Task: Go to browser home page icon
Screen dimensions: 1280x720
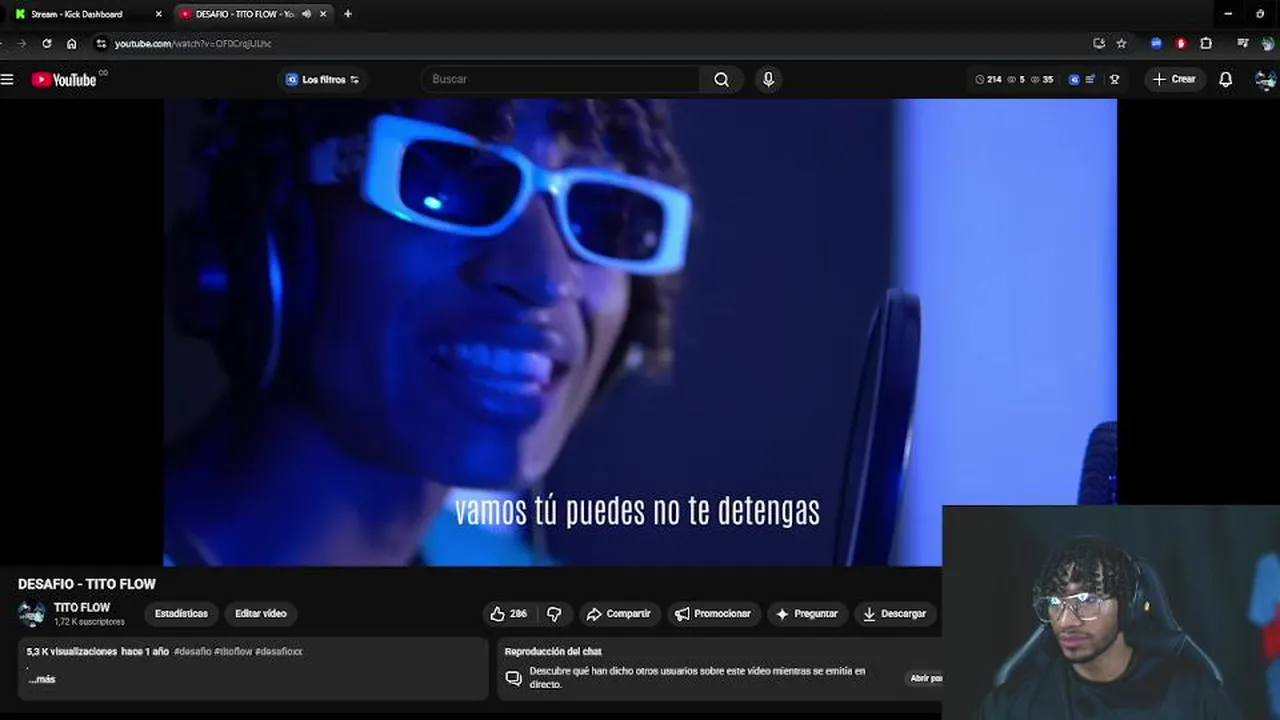Action: 71,43
